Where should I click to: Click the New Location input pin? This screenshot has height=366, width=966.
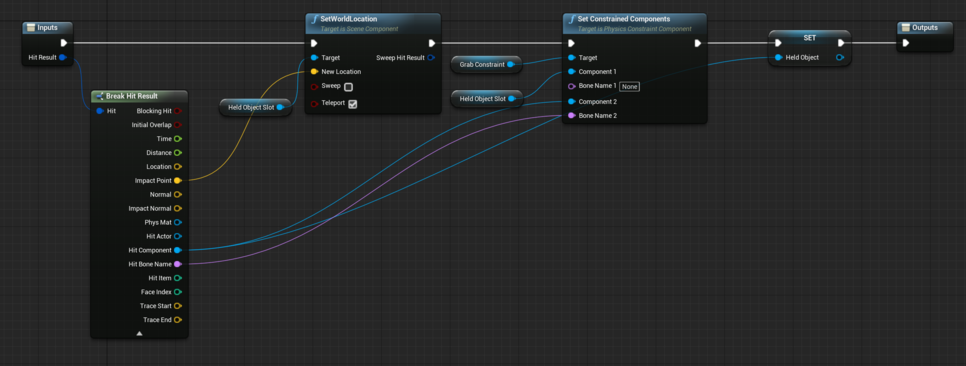point(314,71)
